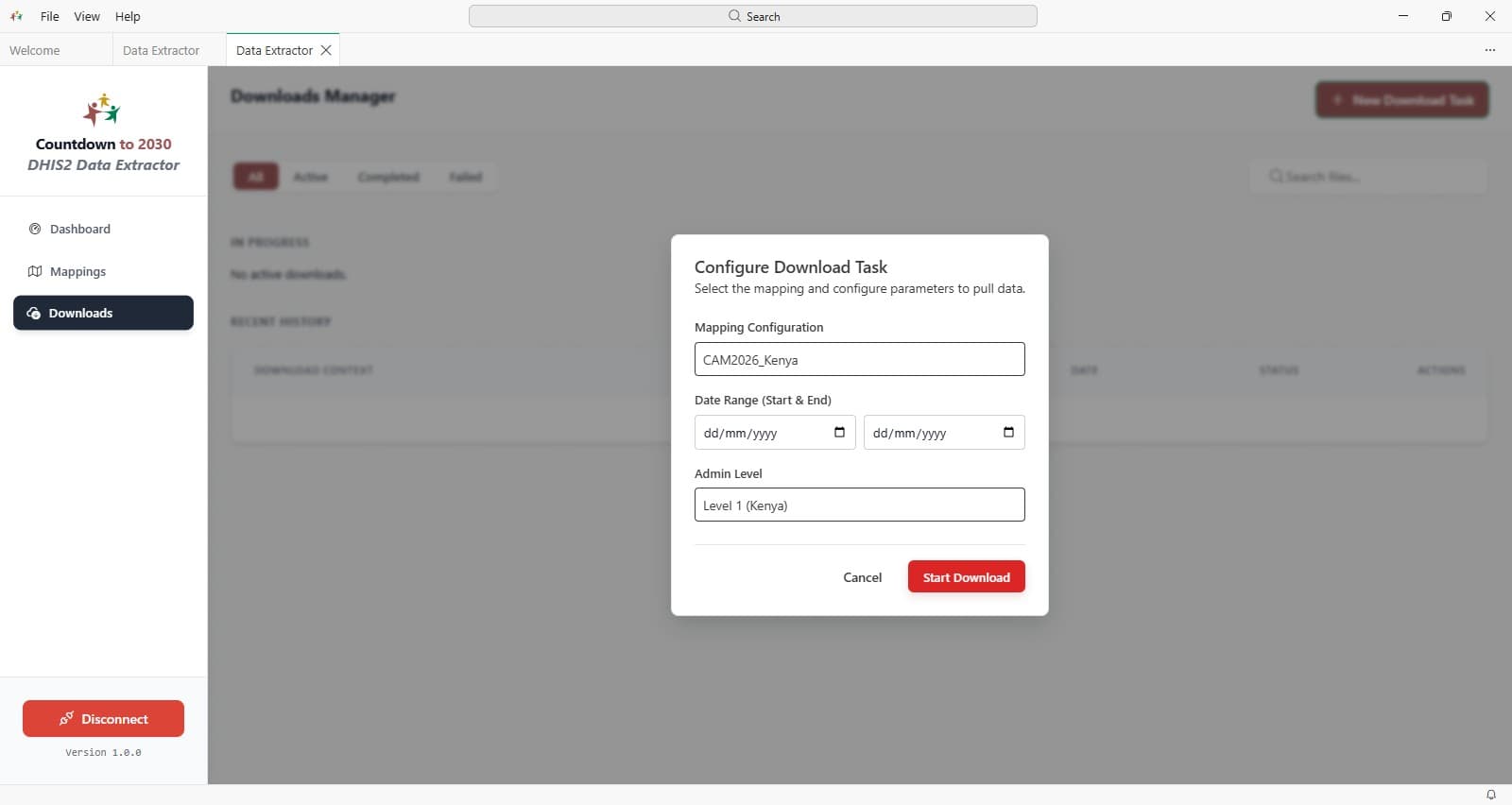Click the start date input field
This screenshot has height=805, width=1512.
click(775, 432)
